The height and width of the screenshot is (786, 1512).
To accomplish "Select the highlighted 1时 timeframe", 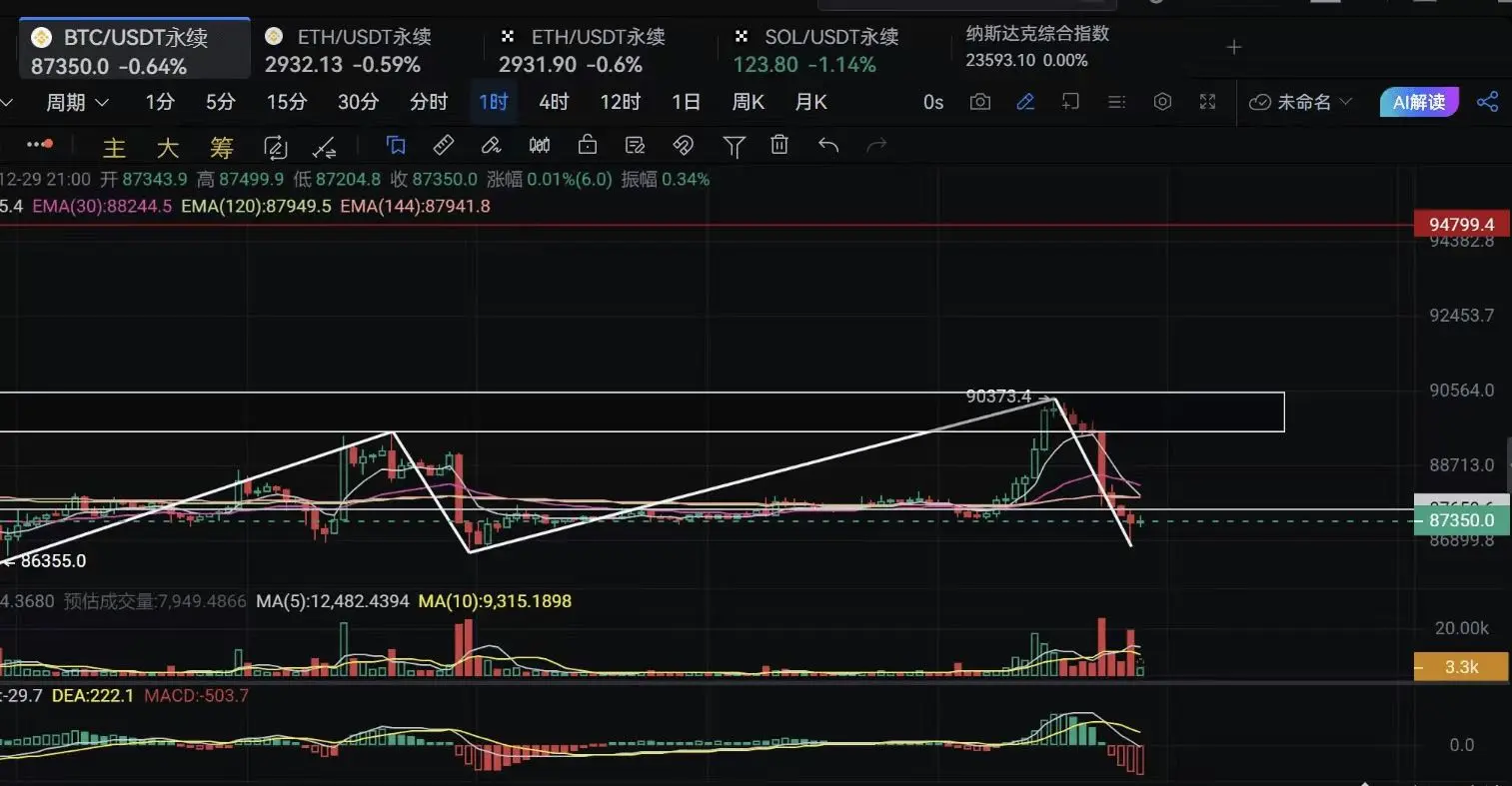I will click(494, 102).
